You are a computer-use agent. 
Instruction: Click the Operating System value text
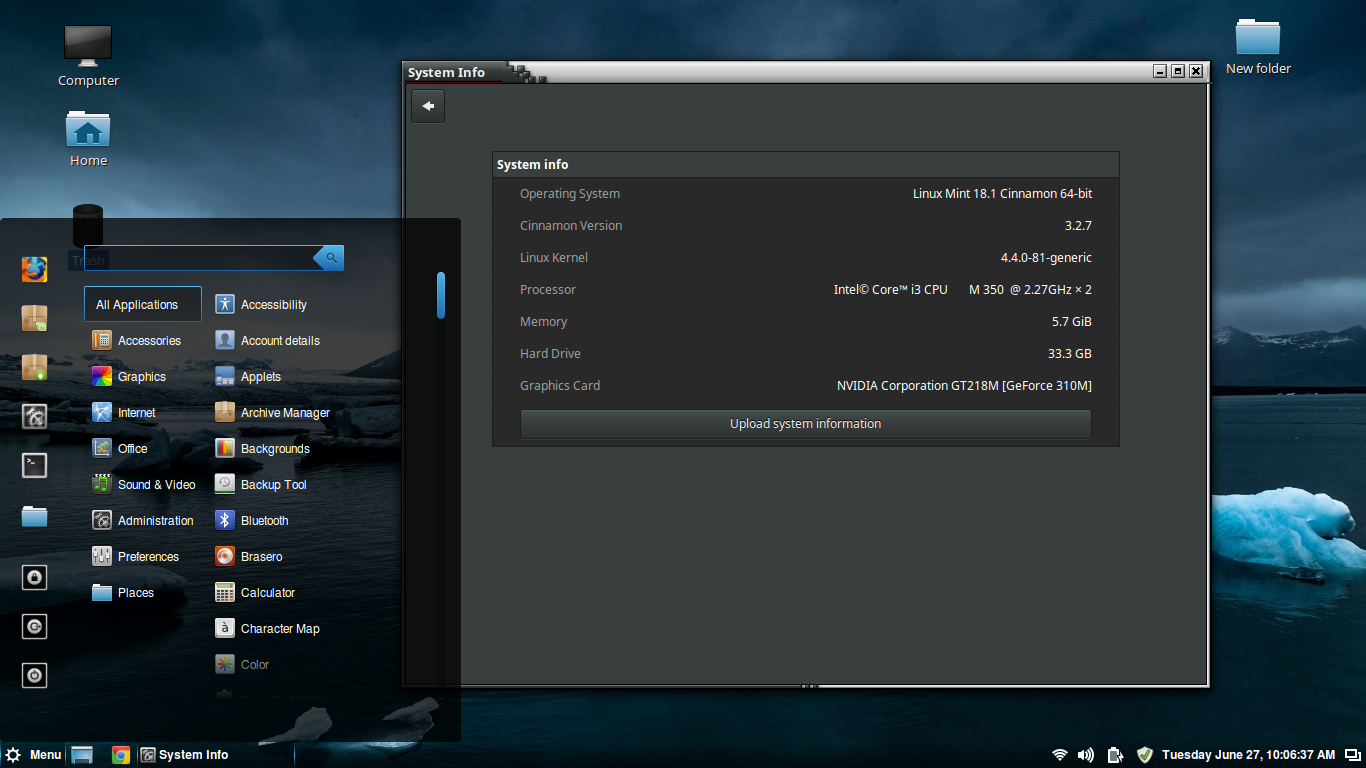[1002, 194]
